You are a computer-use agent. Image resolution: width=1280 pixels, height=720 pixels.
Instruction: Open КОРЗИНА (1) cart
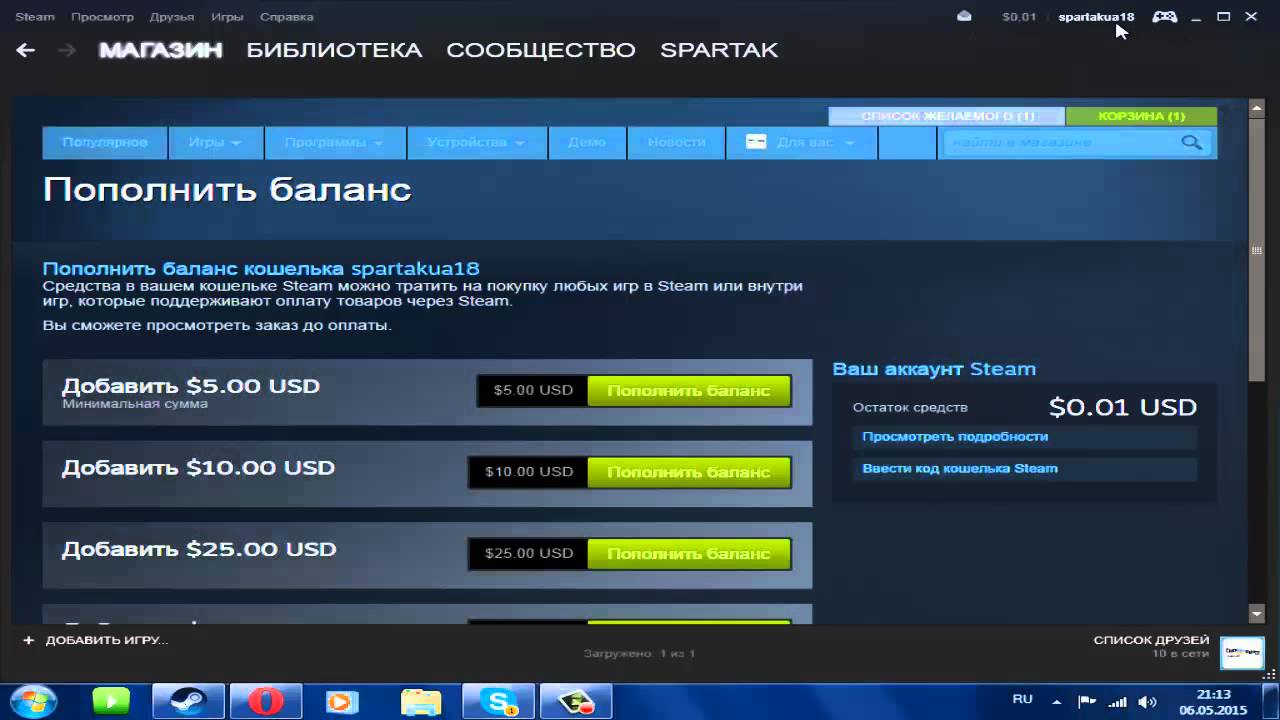click(x=1141, y=116)
